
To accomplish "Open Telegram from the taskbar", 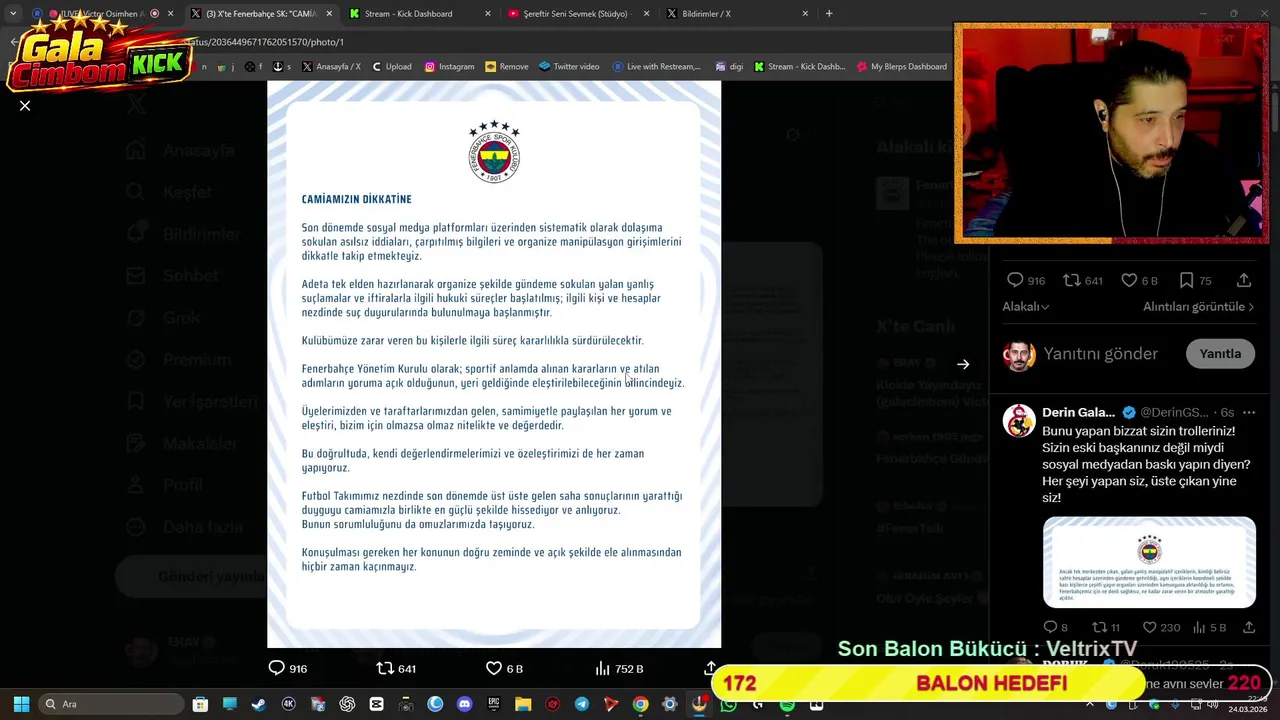I will pos(582,704).
